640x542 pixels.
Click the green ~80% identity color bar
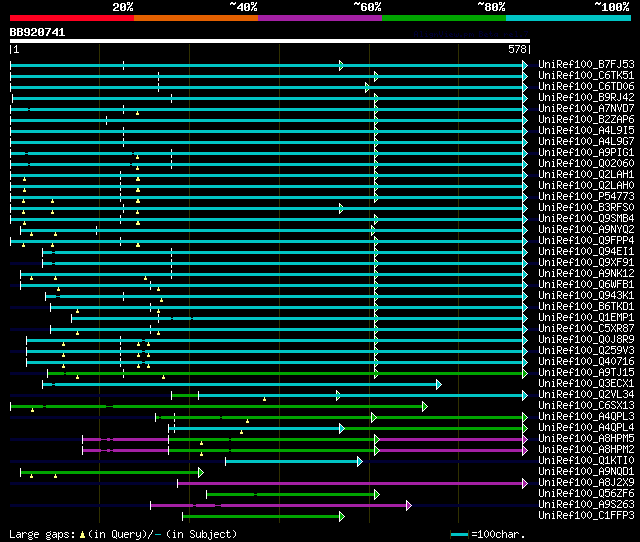point(444,18)
